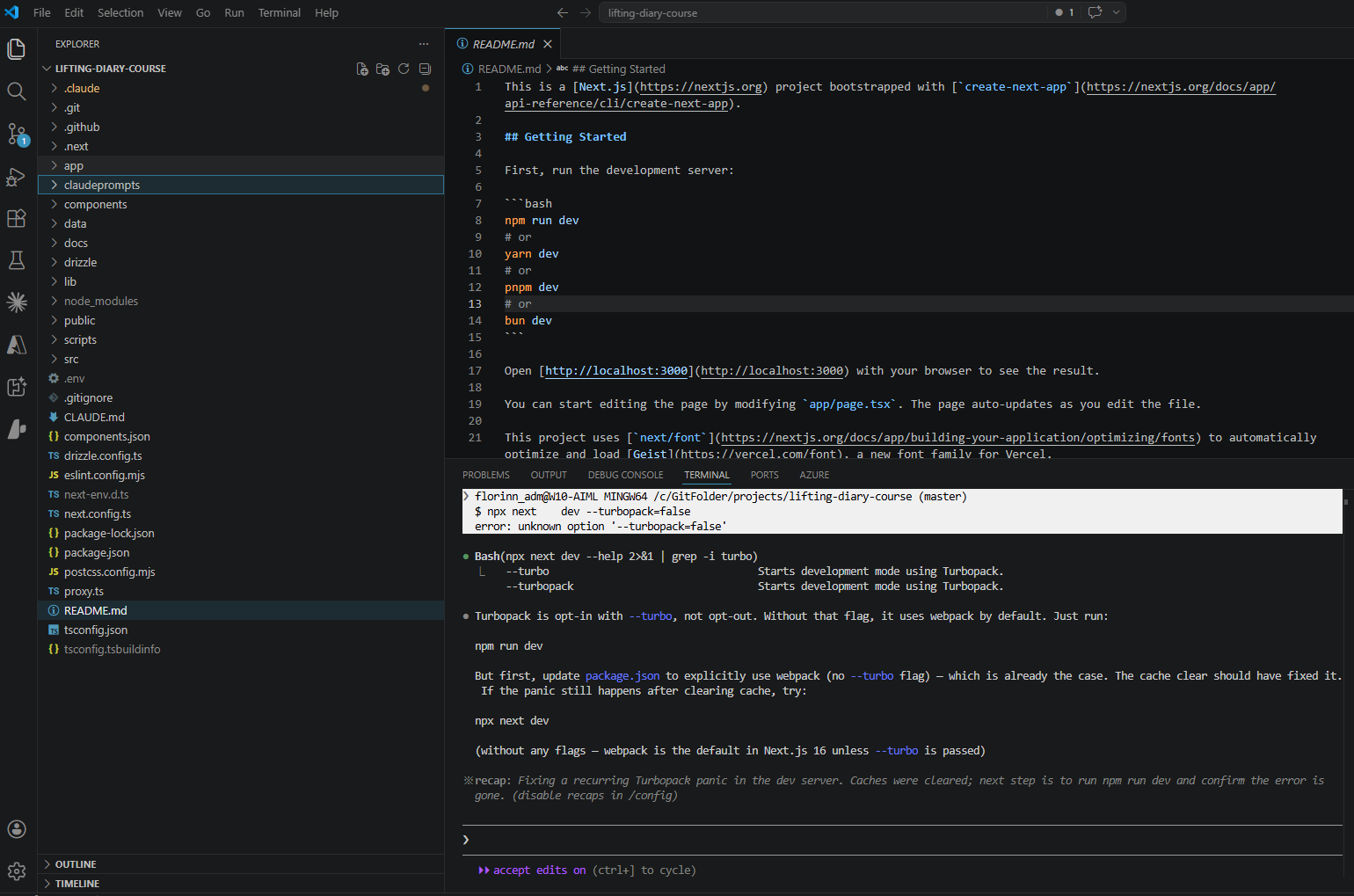Image resolution: width=1354 pixels, height=896 pixels.
Task: Open the Testing beaker icon
Action: [x=16, y=260]
